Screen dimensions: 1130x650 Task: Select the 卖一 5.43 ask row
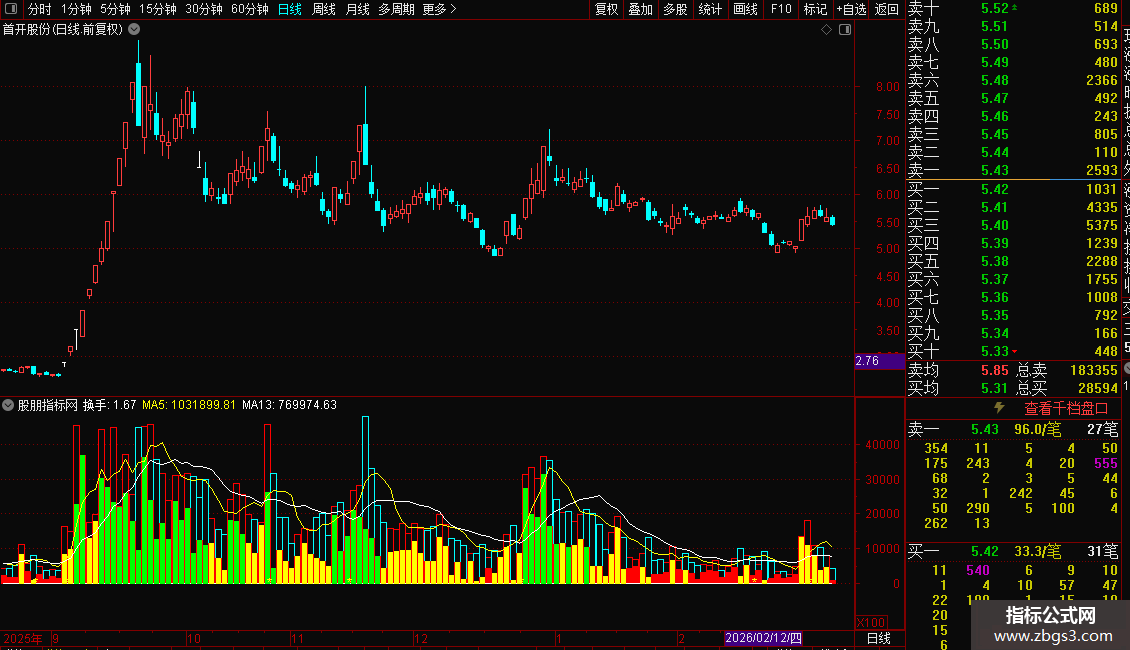pos(1013,171)
